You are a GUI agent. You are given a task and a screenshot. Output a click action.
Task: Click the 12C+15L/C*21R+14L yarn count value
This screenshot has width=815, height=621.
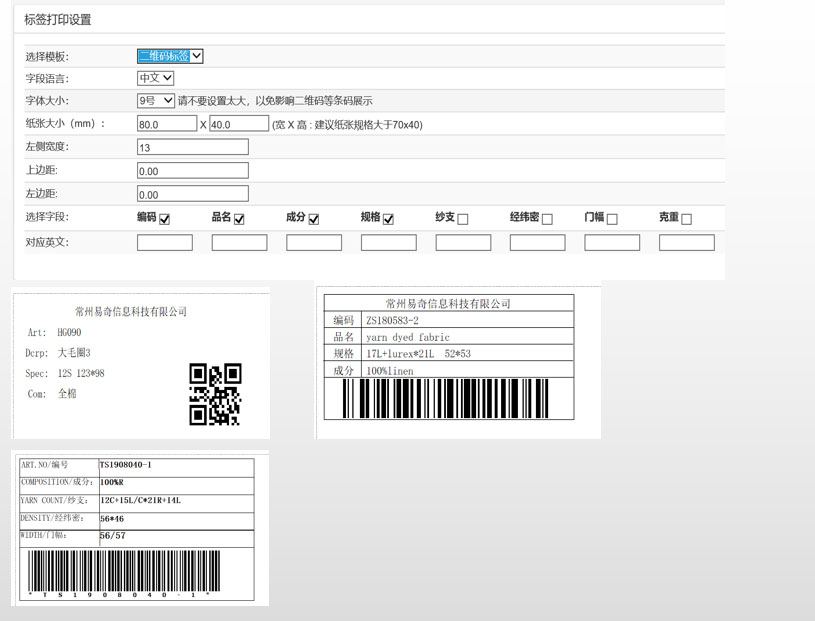pos(140,500)
